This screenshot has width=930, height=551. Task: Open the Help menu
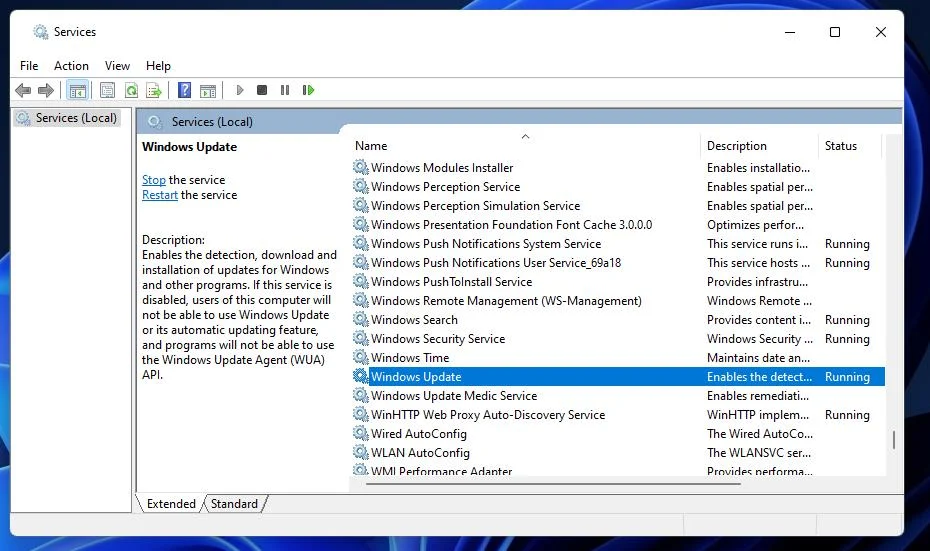[x=158, y=66]
